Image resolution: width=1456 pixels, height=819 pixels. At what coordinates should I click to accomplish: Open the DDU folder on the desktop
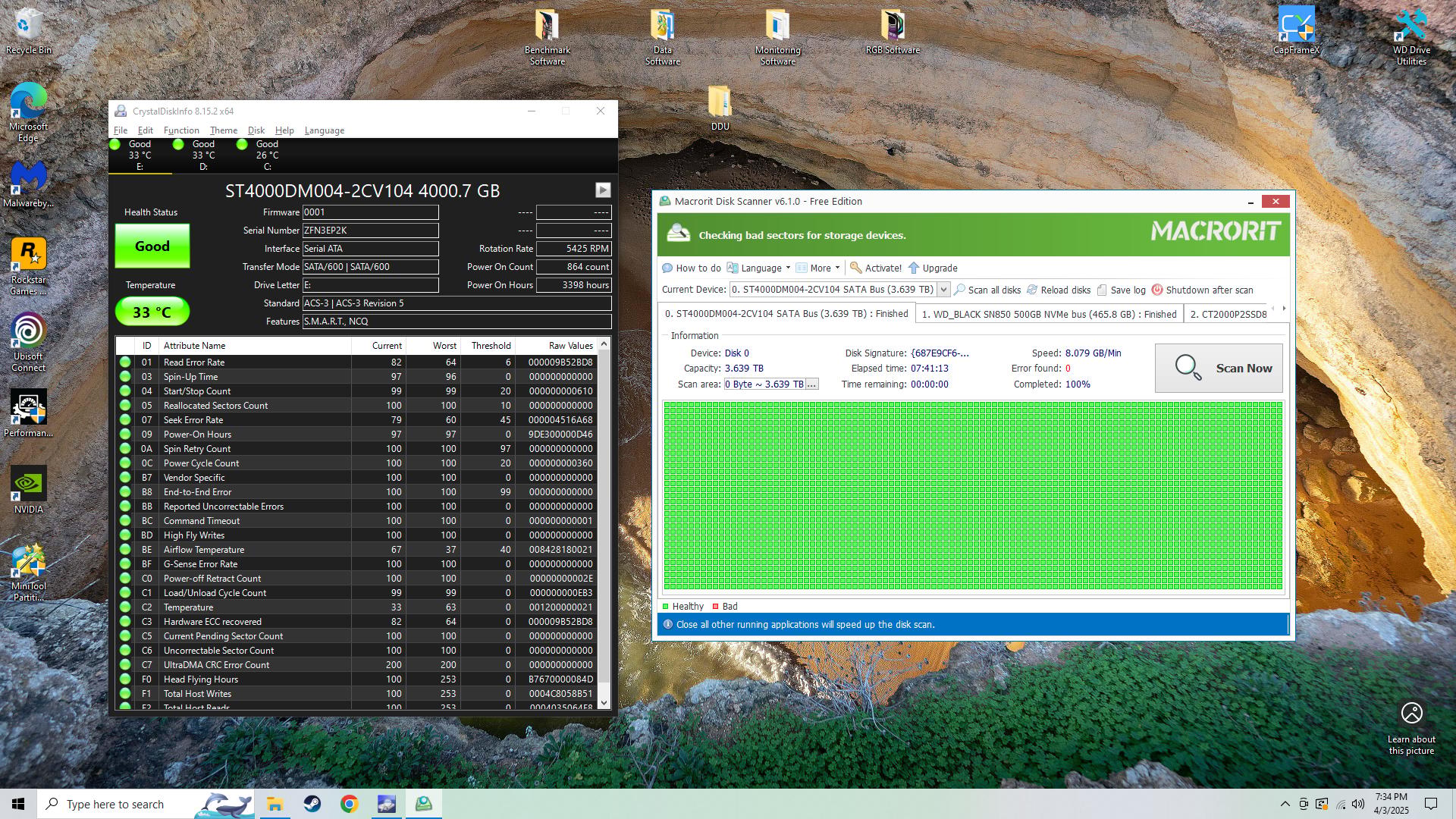point(720,108)
